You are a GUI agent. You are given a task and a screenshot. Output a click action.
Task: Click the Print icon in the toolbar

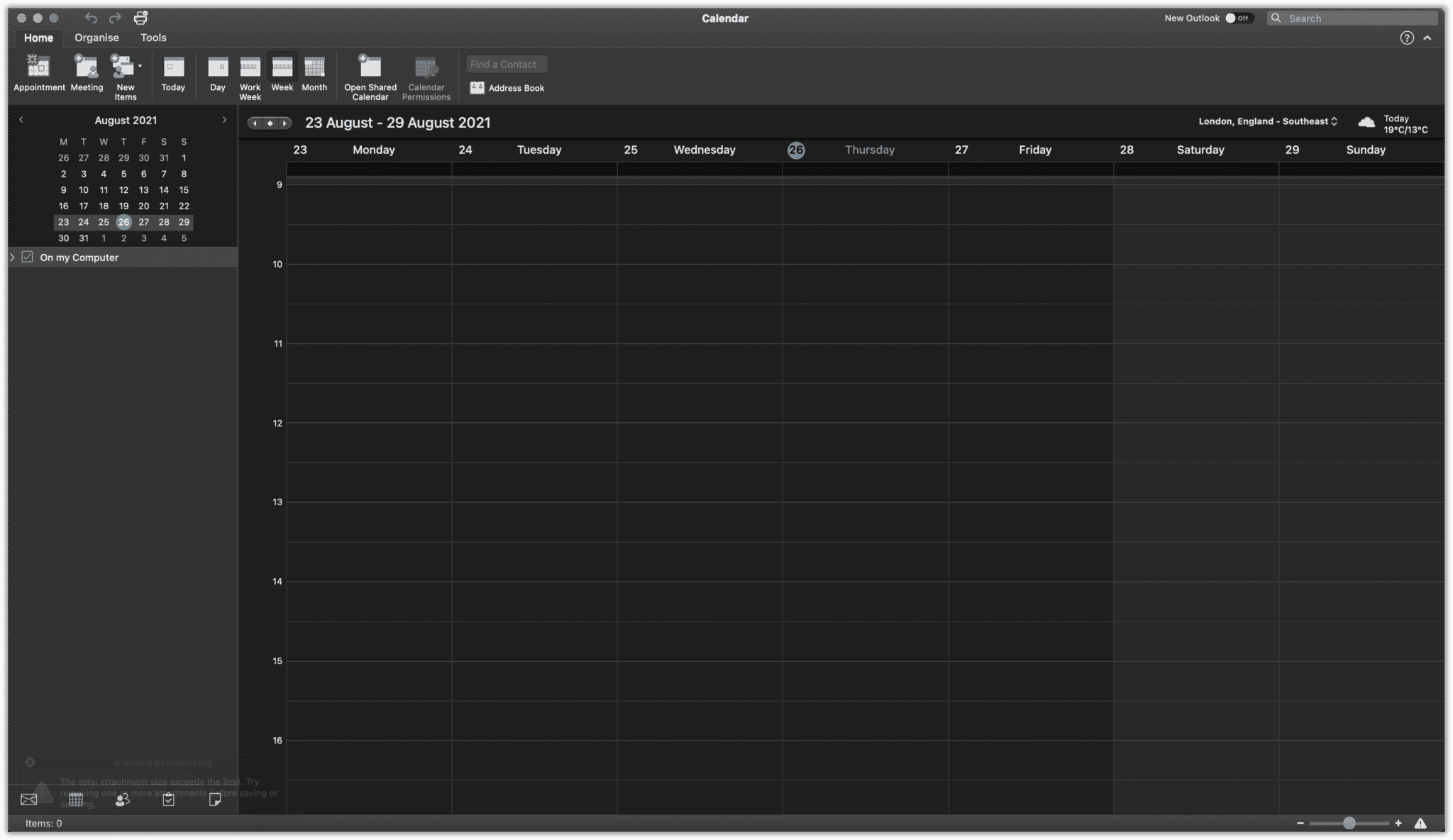click(139, 17)
